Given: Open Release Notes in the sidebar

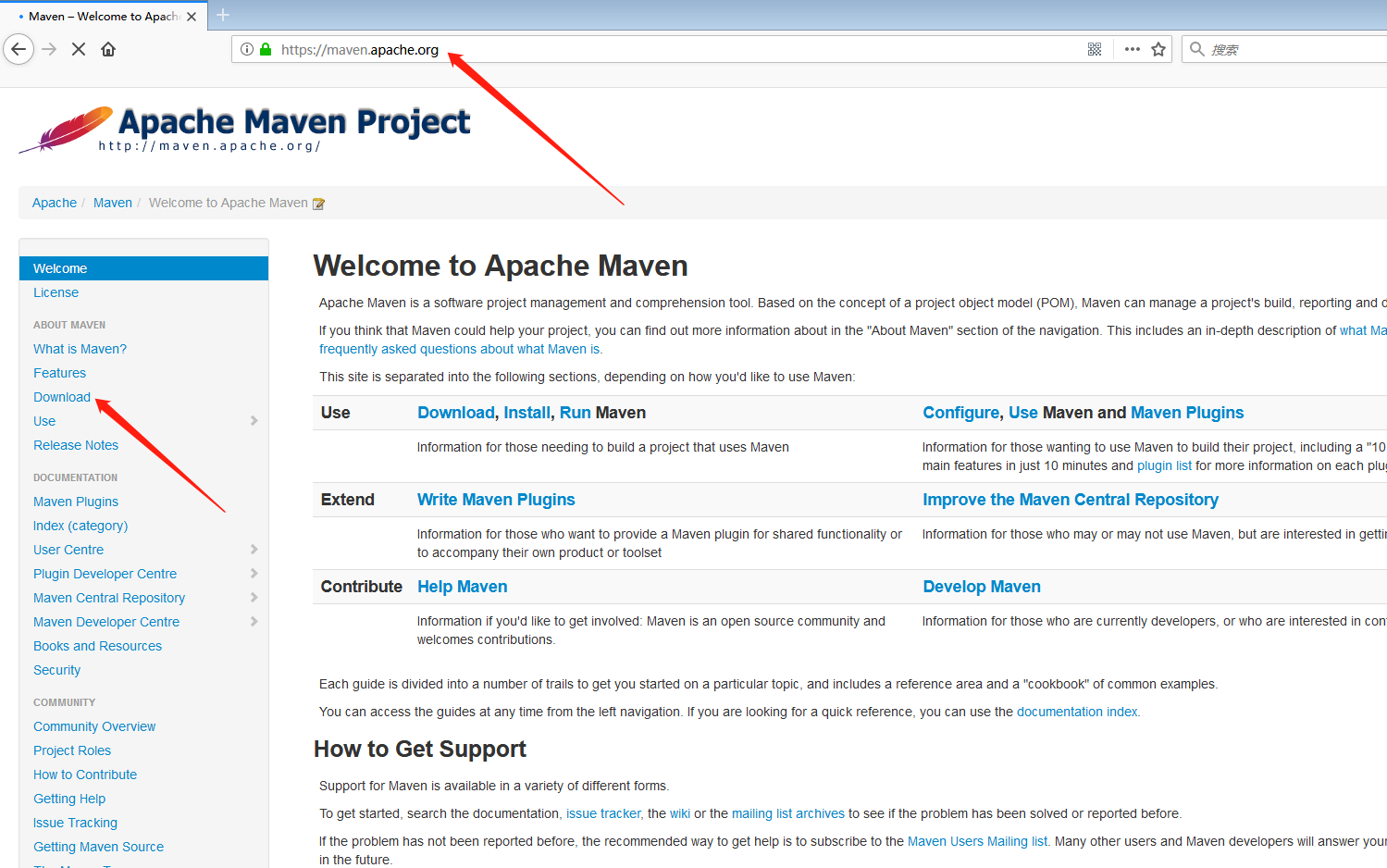Looking at the screenshot, I should (76, 445).
